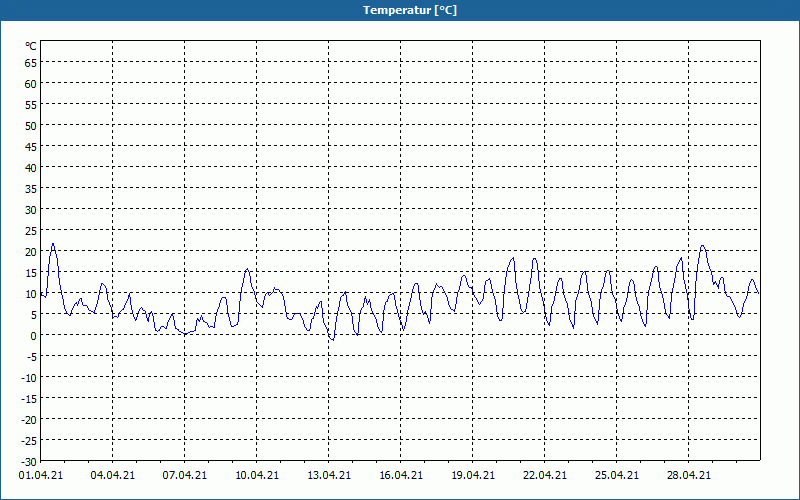This screenshot has width=800, height=500.
Task: Click the 07.04.21 x-axis date label
Action: (184, 476)
